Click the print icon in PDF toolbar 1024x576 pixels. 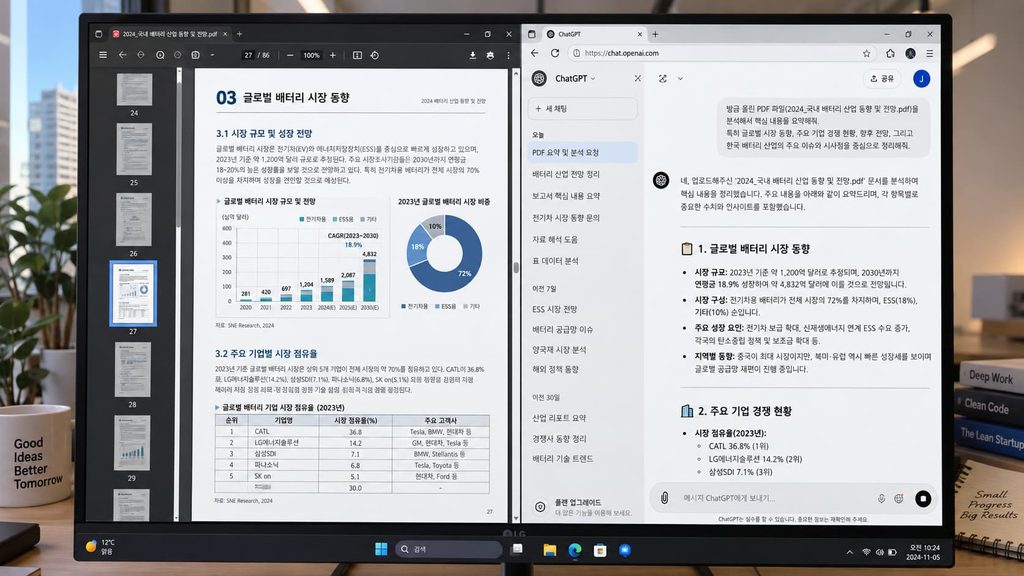490,56
